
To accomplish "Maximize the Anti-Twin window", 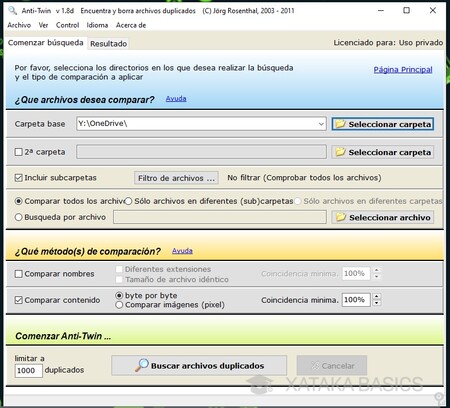I will tap(406, 10).
